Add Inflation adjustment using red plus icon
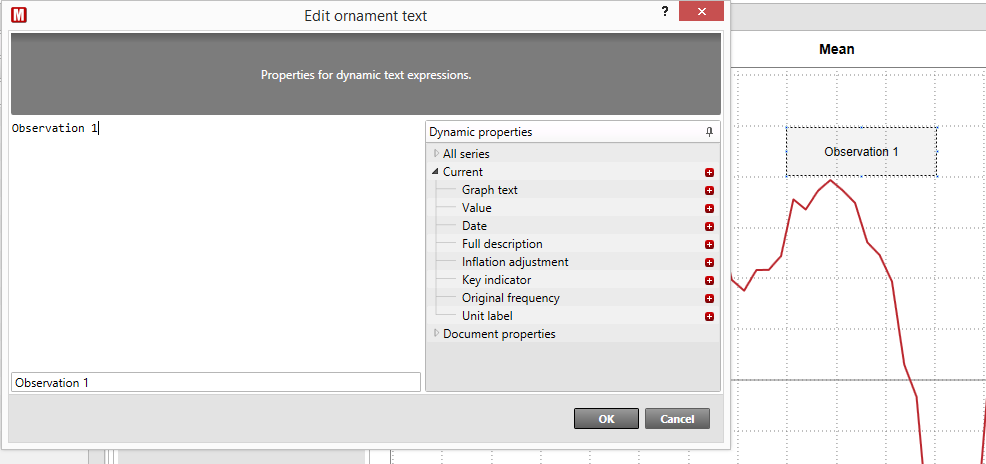986x464 pixels. (709, 263)
